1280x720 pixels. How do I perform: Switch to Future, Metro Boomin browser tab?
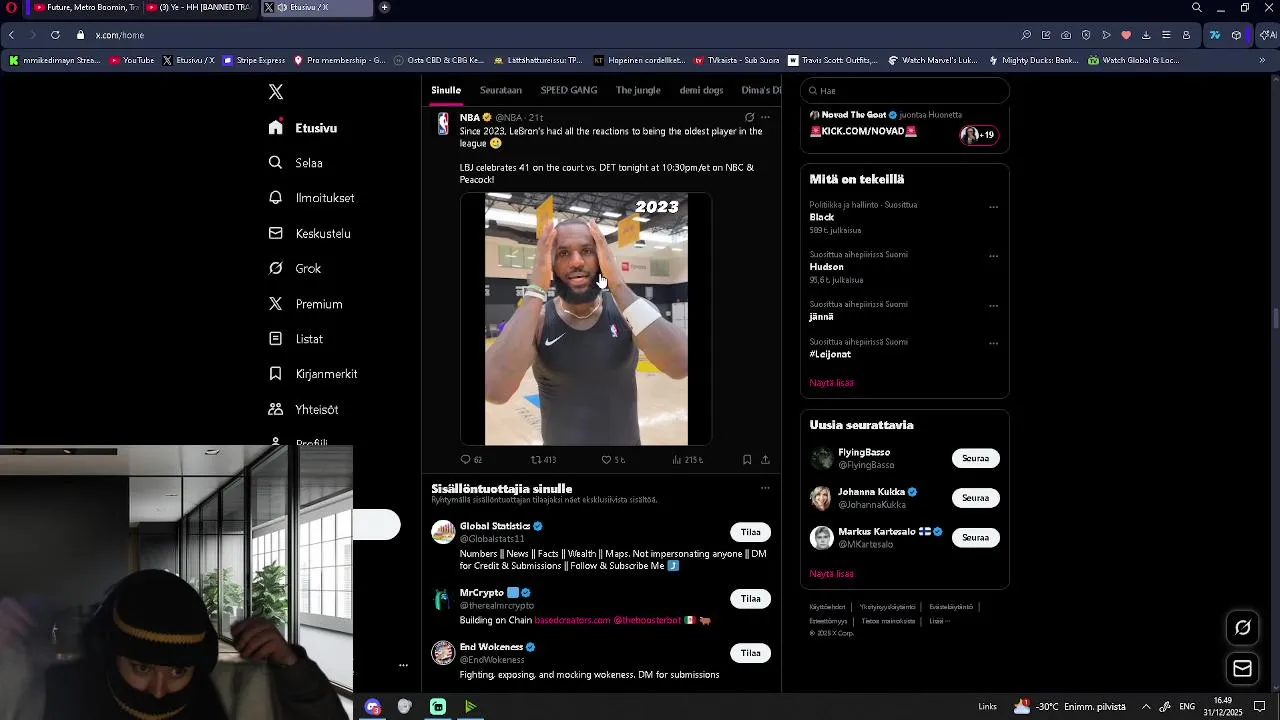pos(85,7)
